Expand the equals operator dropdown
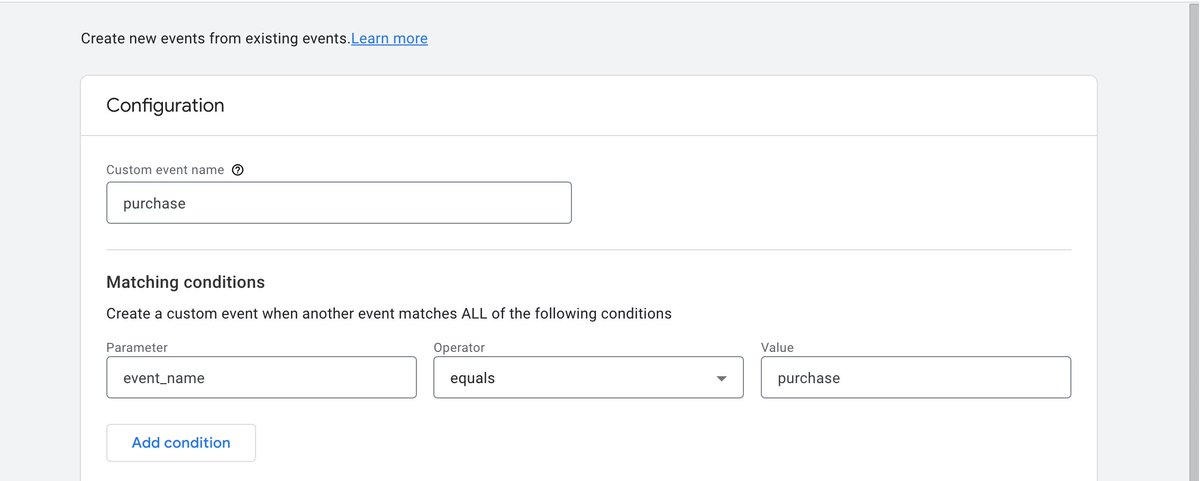This screenshot has height=481, width=1200. click(x=587, y=378)
